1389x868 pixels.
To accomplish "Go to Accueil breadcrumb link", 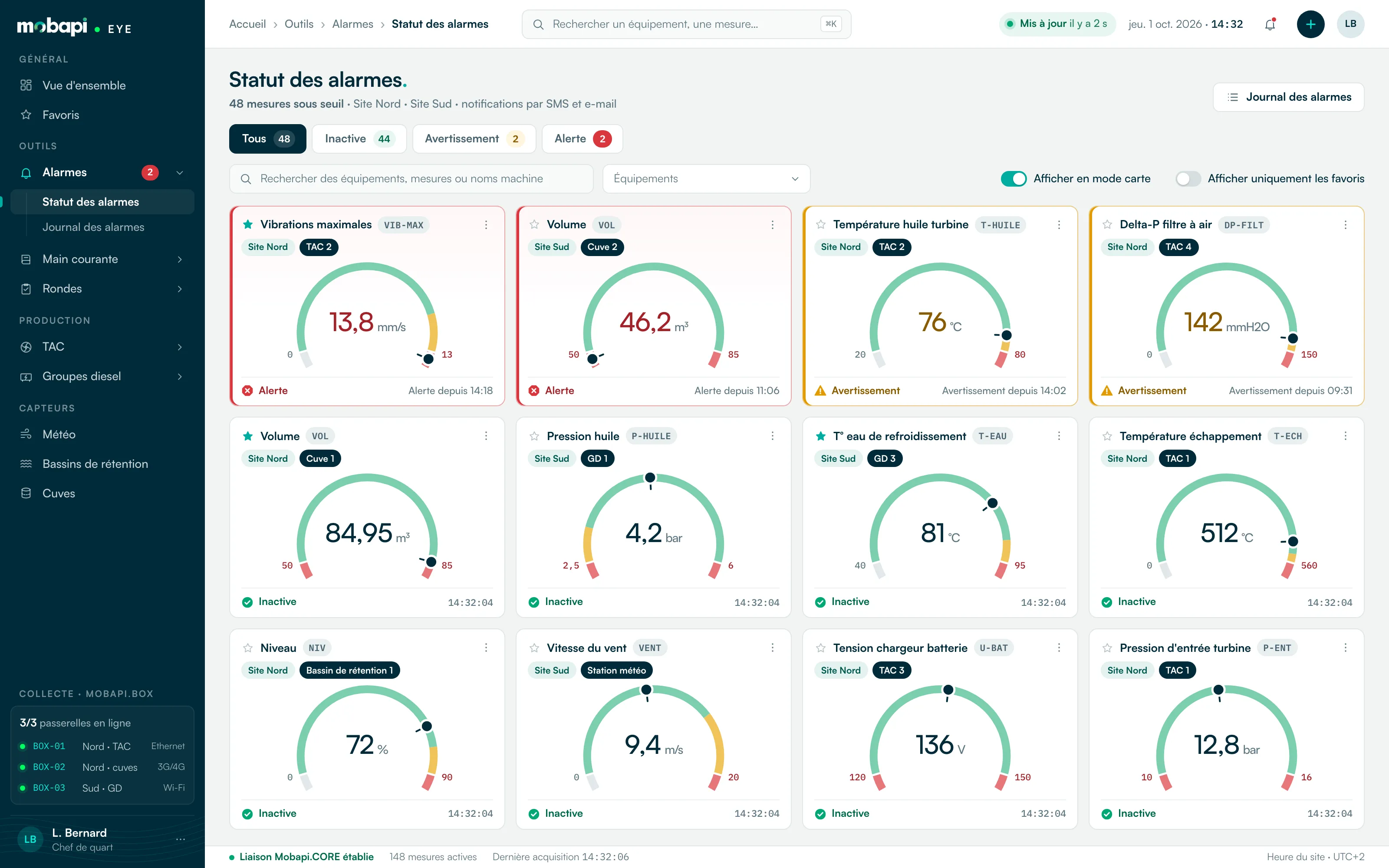I will pyautogui.click(x=247, y=24).
